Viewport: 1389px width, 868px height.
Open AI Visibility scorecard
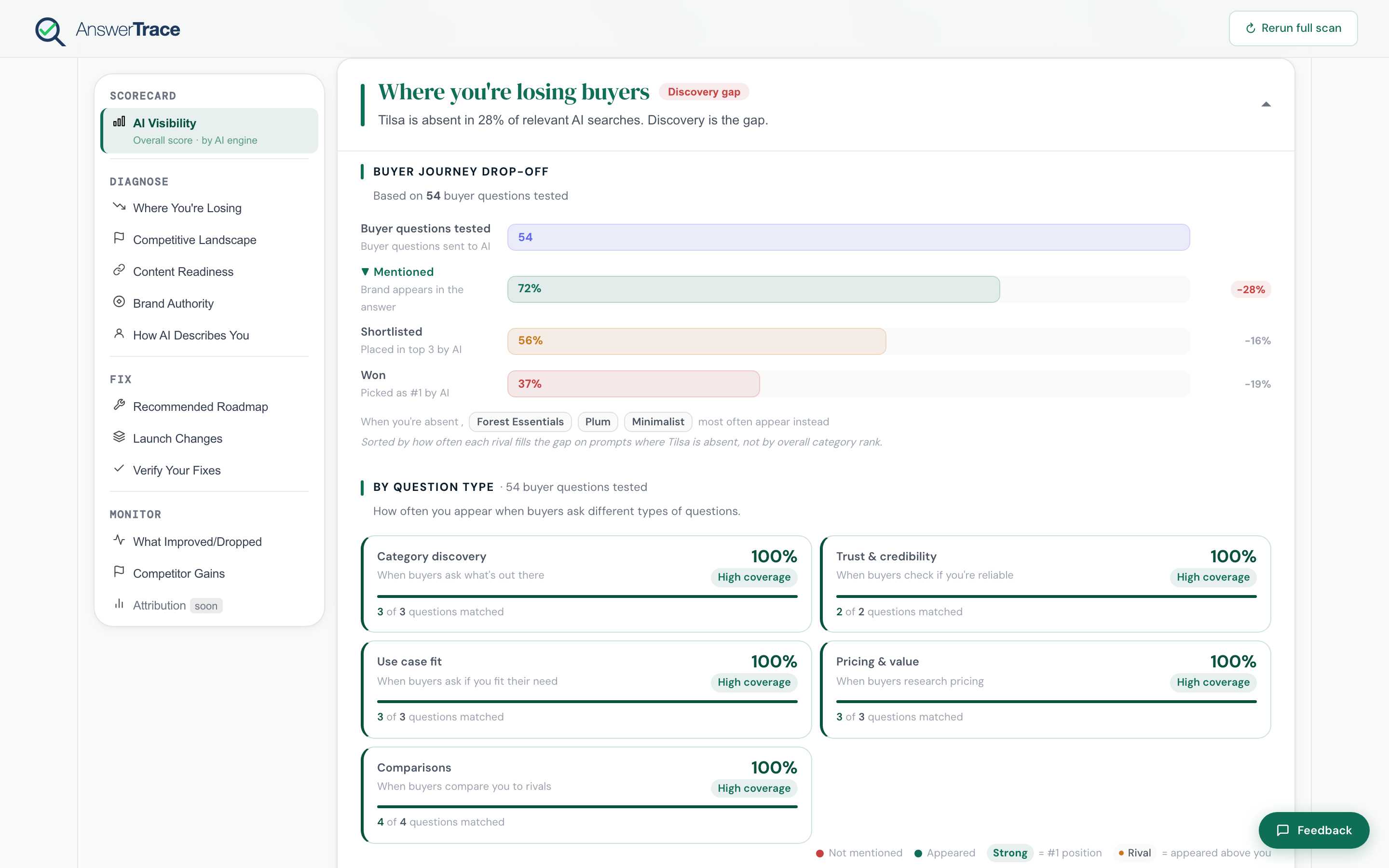[x=209, y=130]
